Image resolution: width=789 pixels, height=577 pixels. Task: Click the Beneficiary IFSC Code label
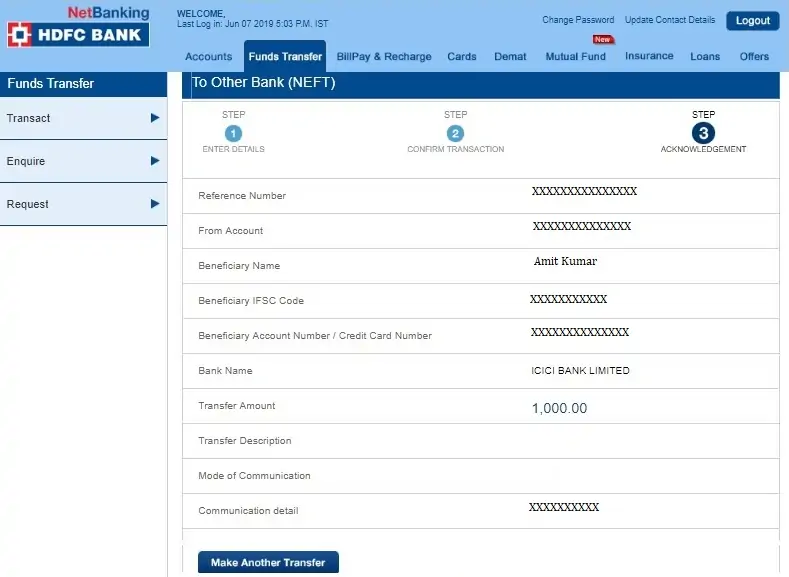(x=251, y=301)
